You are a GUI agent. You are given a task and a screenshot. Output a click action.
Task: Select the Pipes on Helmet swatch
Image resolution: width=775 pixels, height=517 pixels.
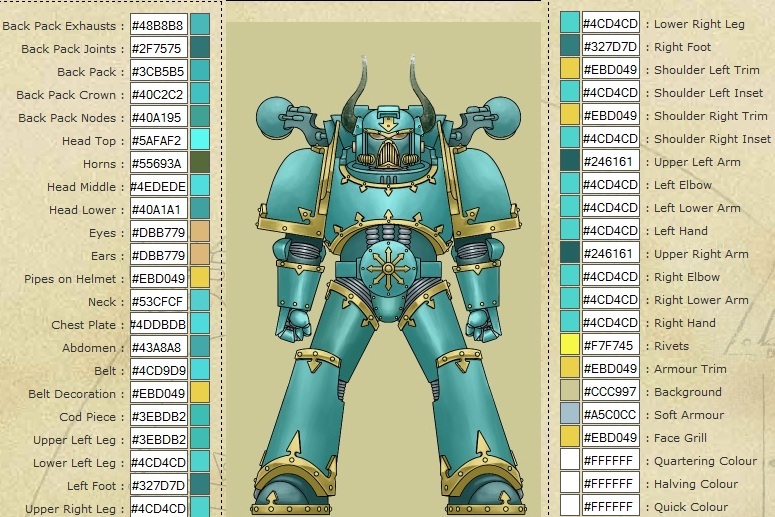(200, 278)
